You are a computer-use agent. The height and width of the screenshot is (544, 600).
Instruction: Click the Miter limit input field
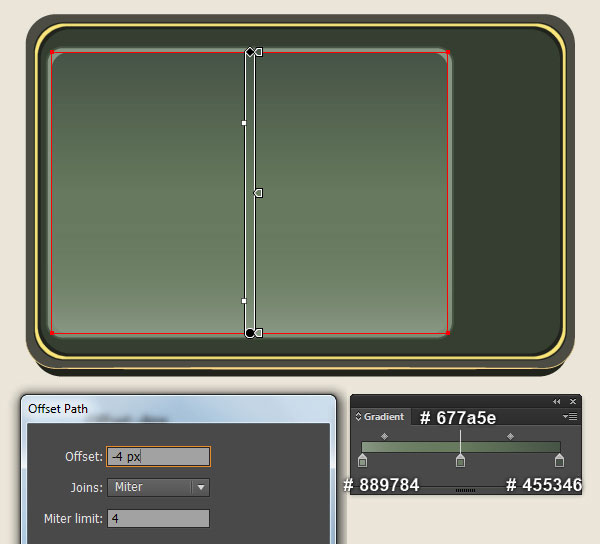pyautogui.click(x=158, y=518)
